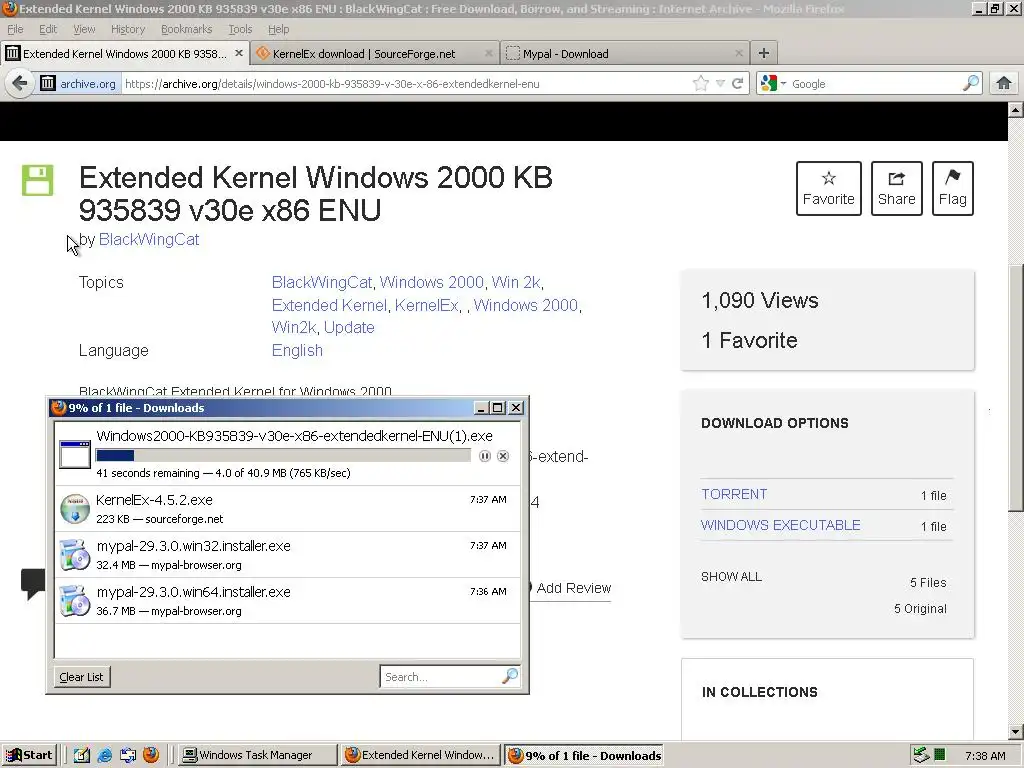This screenshot has height=768, width=1024.
Task: Click the search magnifier in Google box
Action: click(x=971, y=83)
